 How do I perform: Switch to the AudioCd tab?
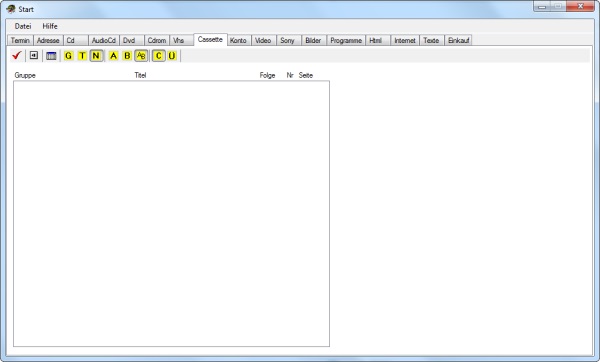[x=104, y=40]
